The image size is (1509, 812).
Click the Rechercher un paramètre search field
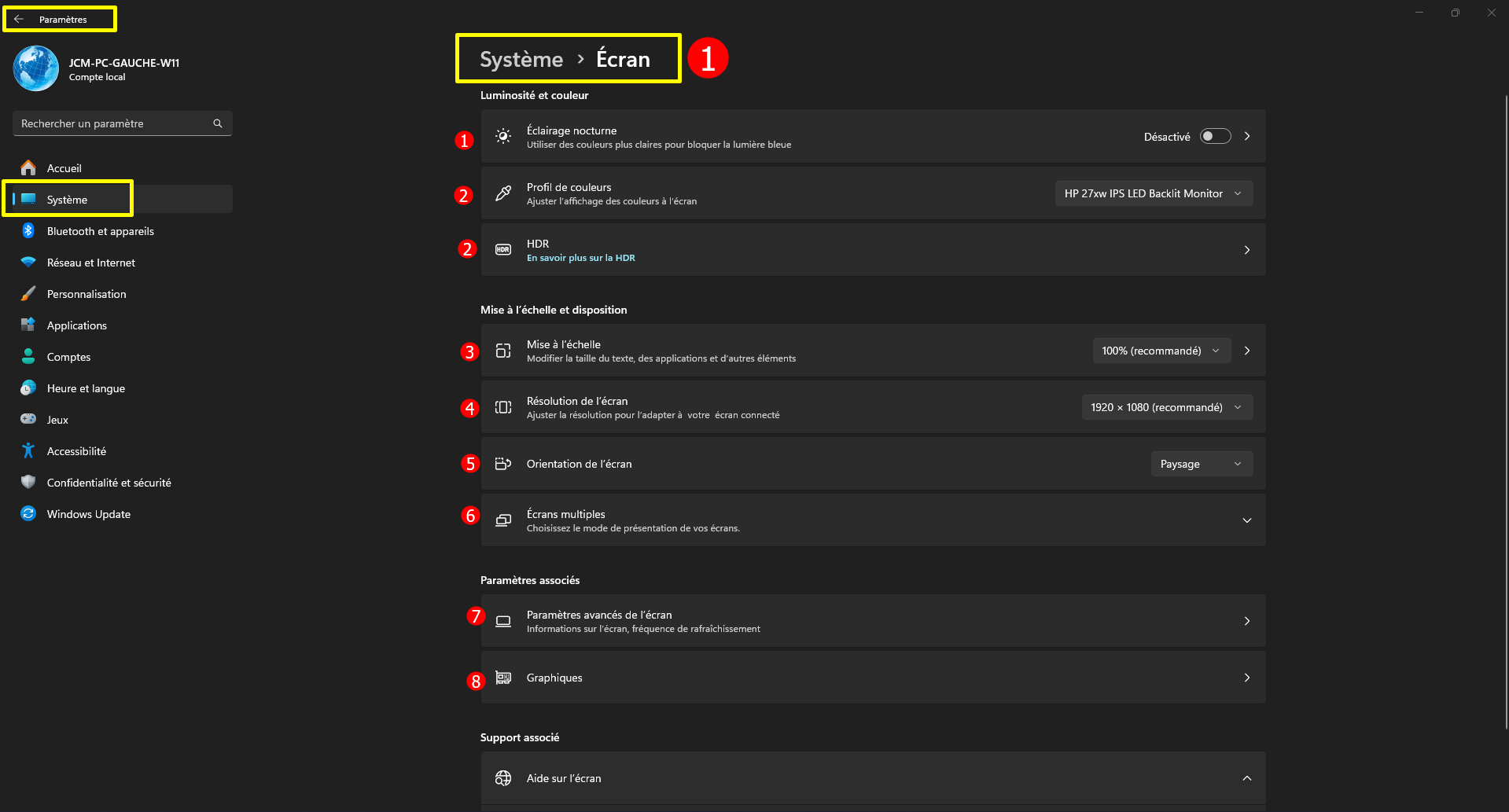[114, 123]
